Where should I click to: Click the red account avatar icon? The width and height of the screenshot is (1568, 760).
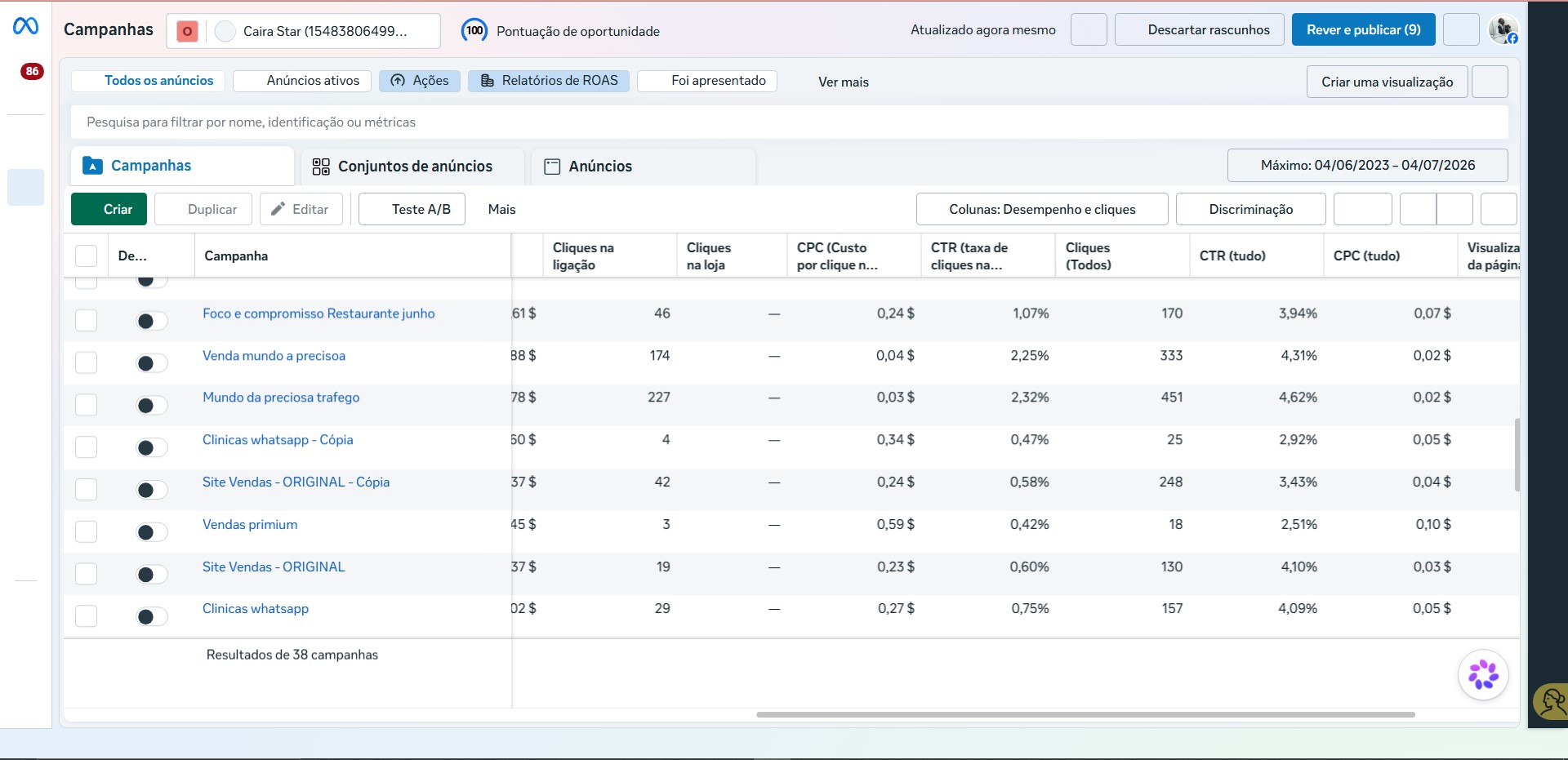(x=187, y=31)
